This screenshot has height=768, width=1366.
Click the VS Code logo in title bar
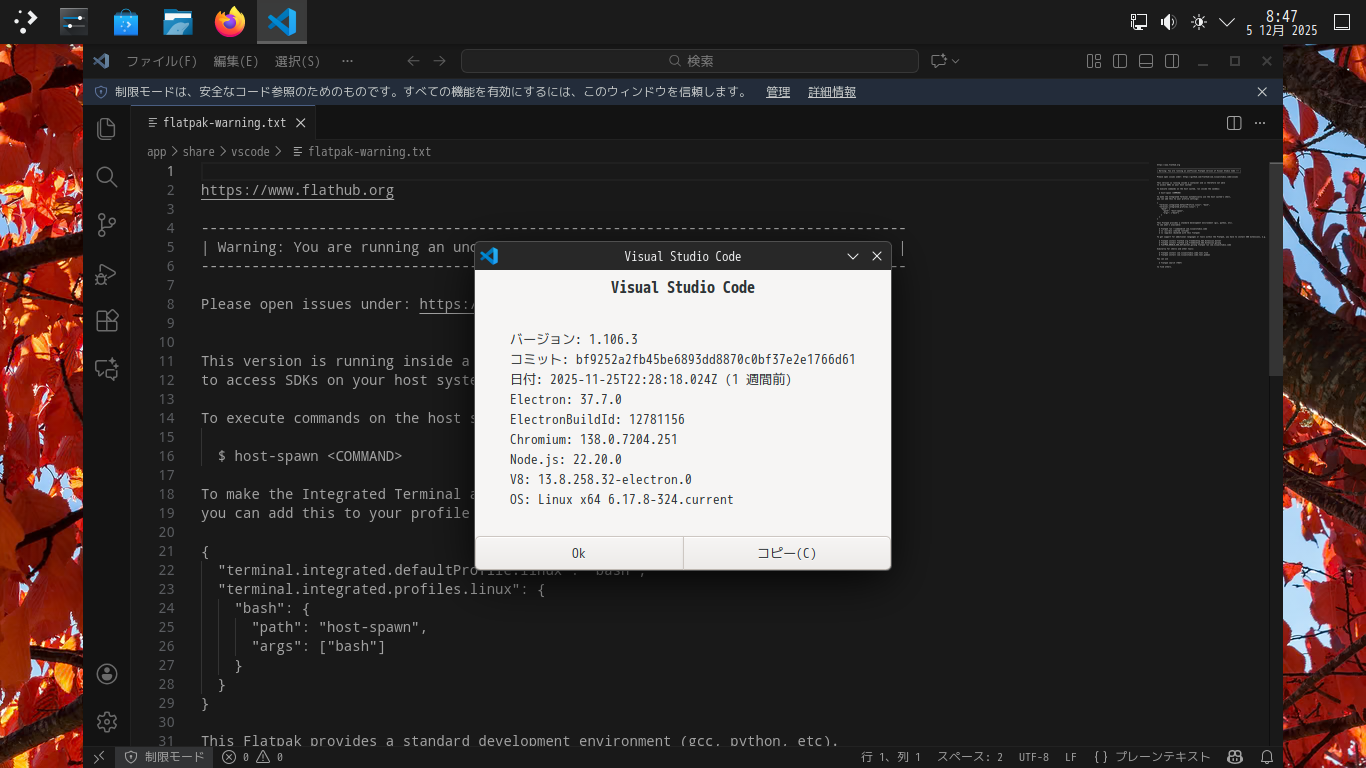[x=101, y=61]
